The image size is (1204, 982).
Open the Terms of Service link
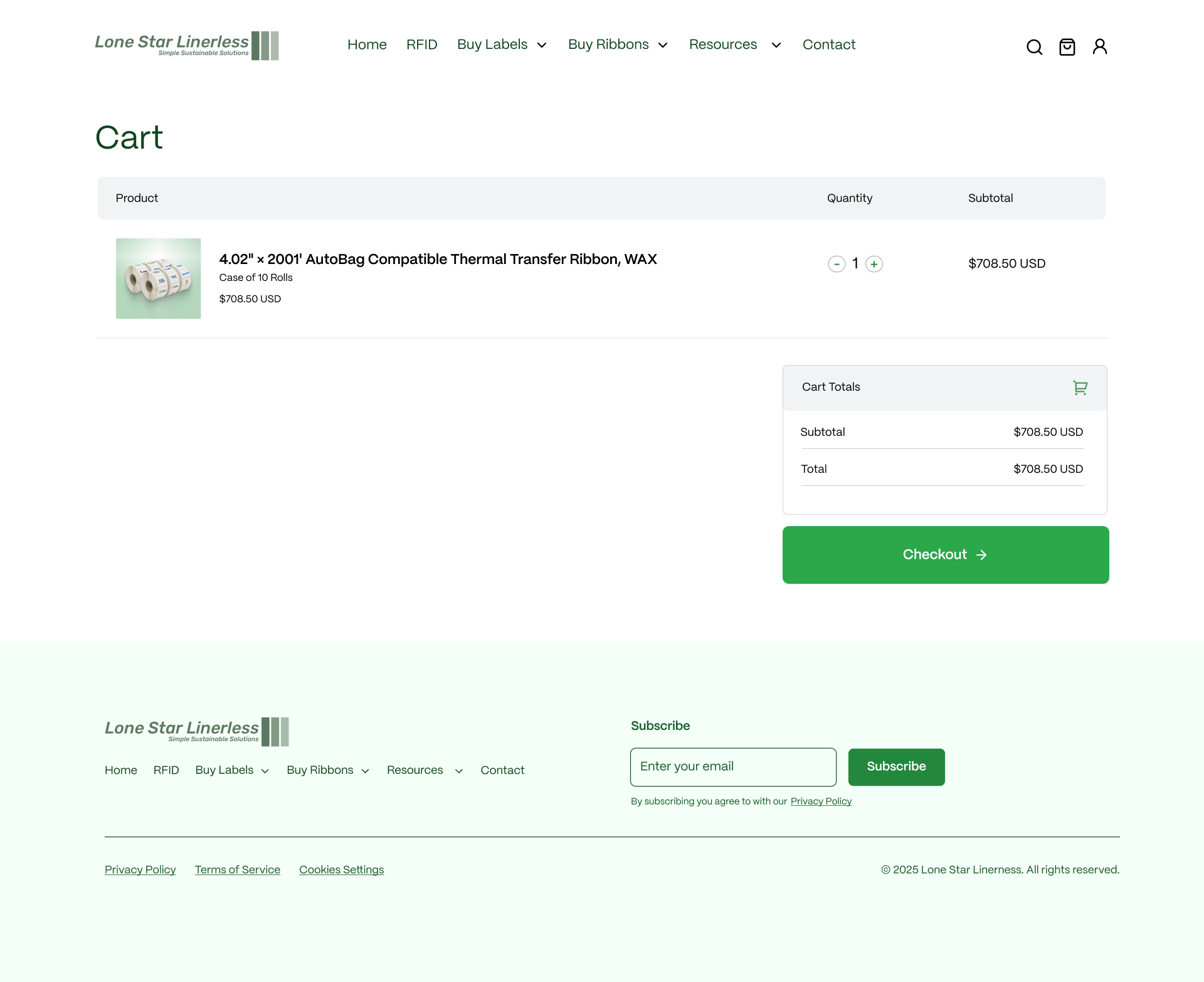point(237,870)
